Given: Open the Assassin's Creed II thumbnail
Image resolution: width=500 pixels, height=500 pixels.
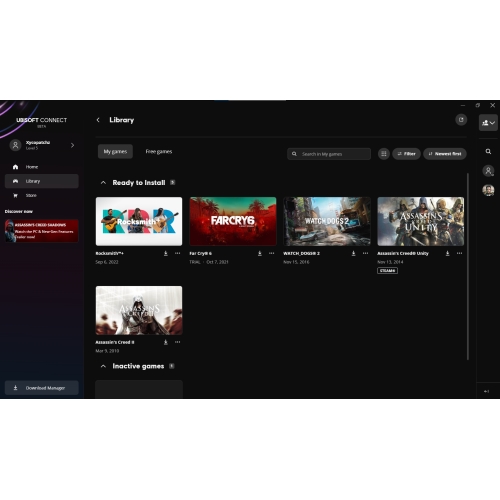Looking at the screenshot, I should [x=139, y=310].
